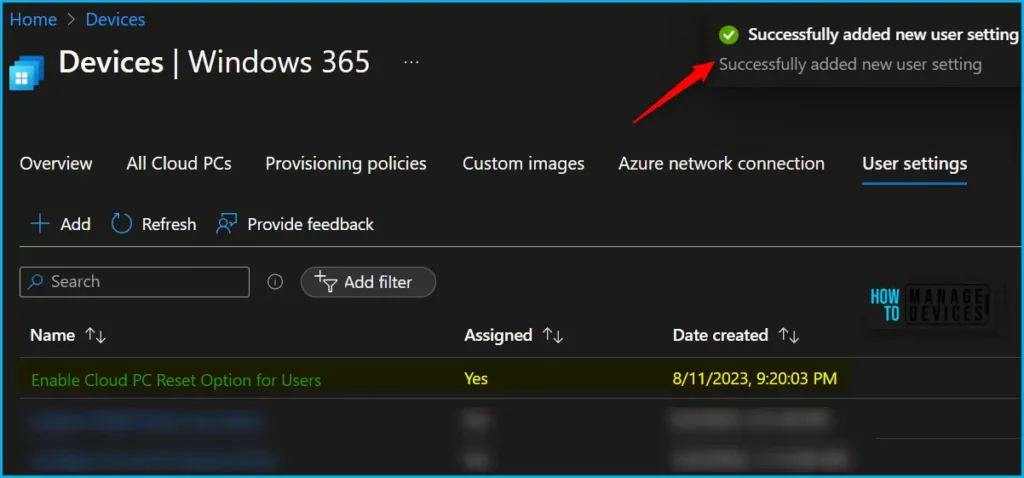Open the All Cloud PCs tab
Viewport: 1024px width, 478px height.
[x=179, y=163]
